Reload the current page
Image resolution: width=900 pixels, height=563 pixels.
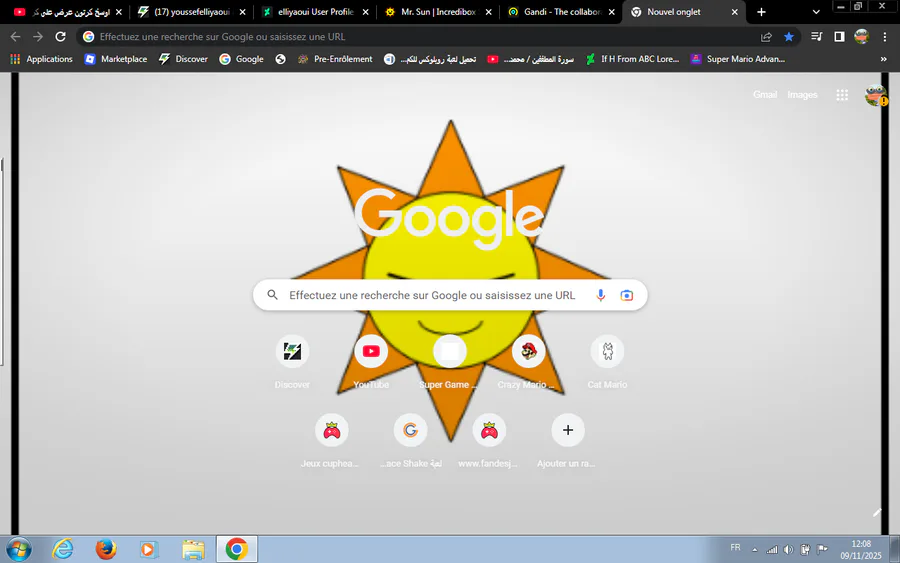[60, 37]
